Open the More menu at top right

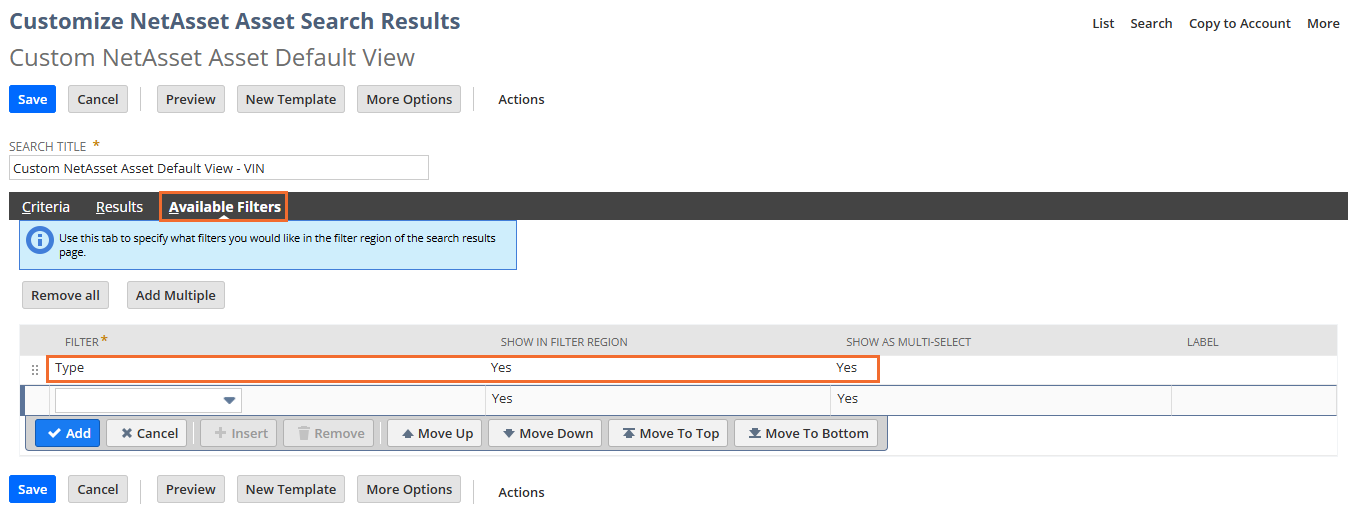coord(1323,23)
